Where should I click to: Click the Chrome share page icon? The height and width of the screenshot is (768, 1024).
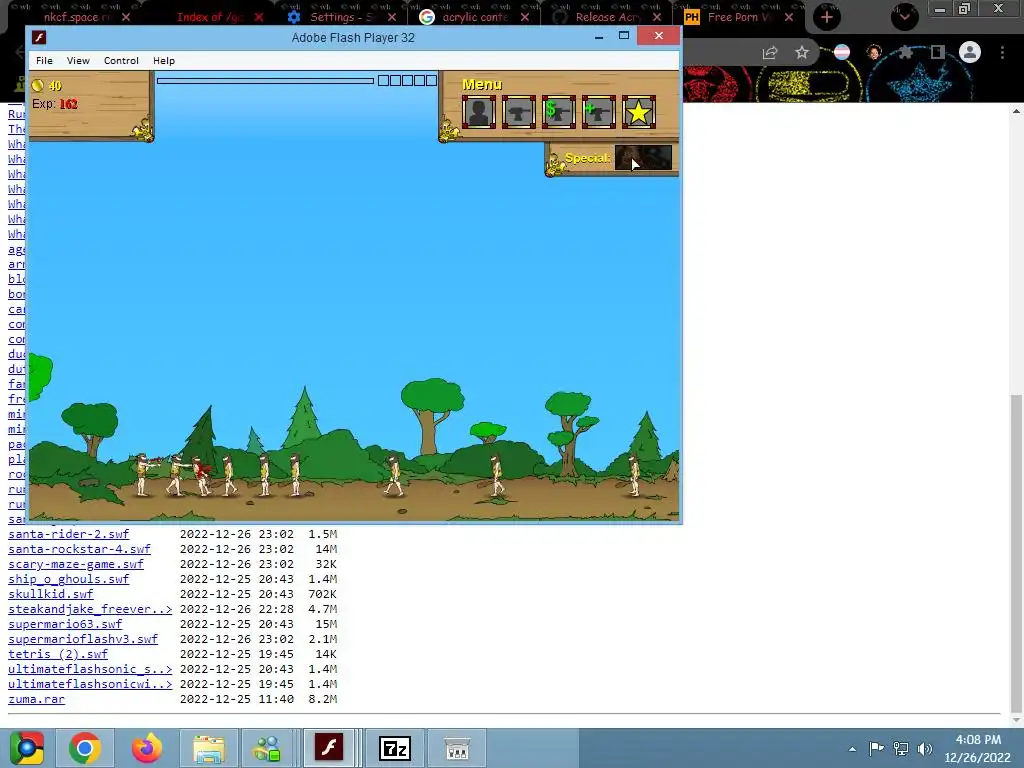770,52
